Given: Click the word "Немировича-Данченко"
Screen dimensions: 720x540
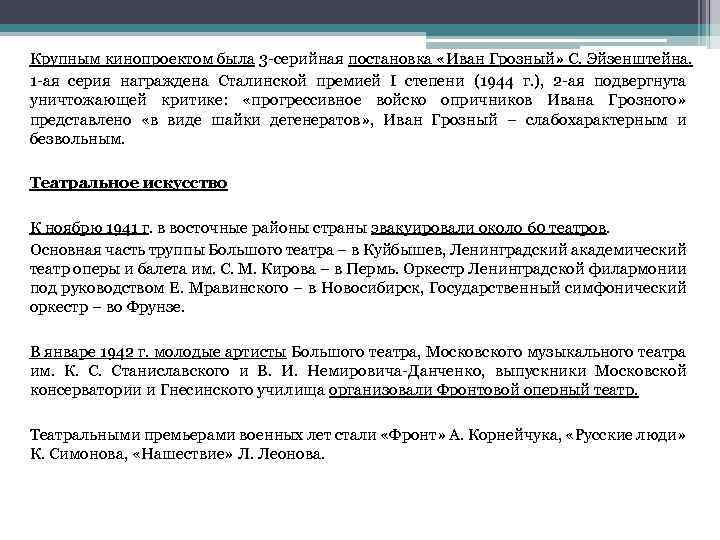Looking at the screenshot, I should click(395, 371).
